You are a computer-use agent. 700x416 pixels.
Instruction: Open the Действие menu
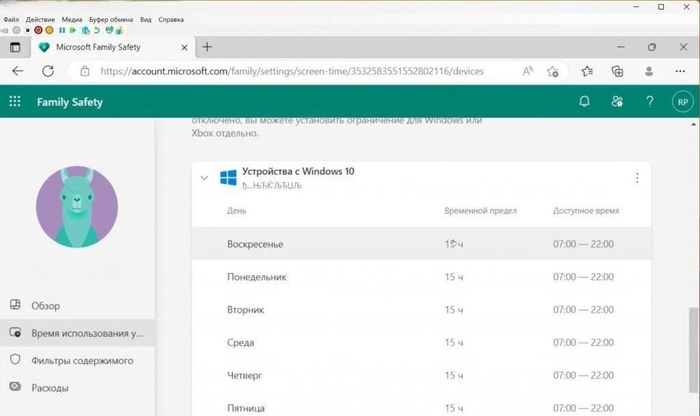coord(40,19)
